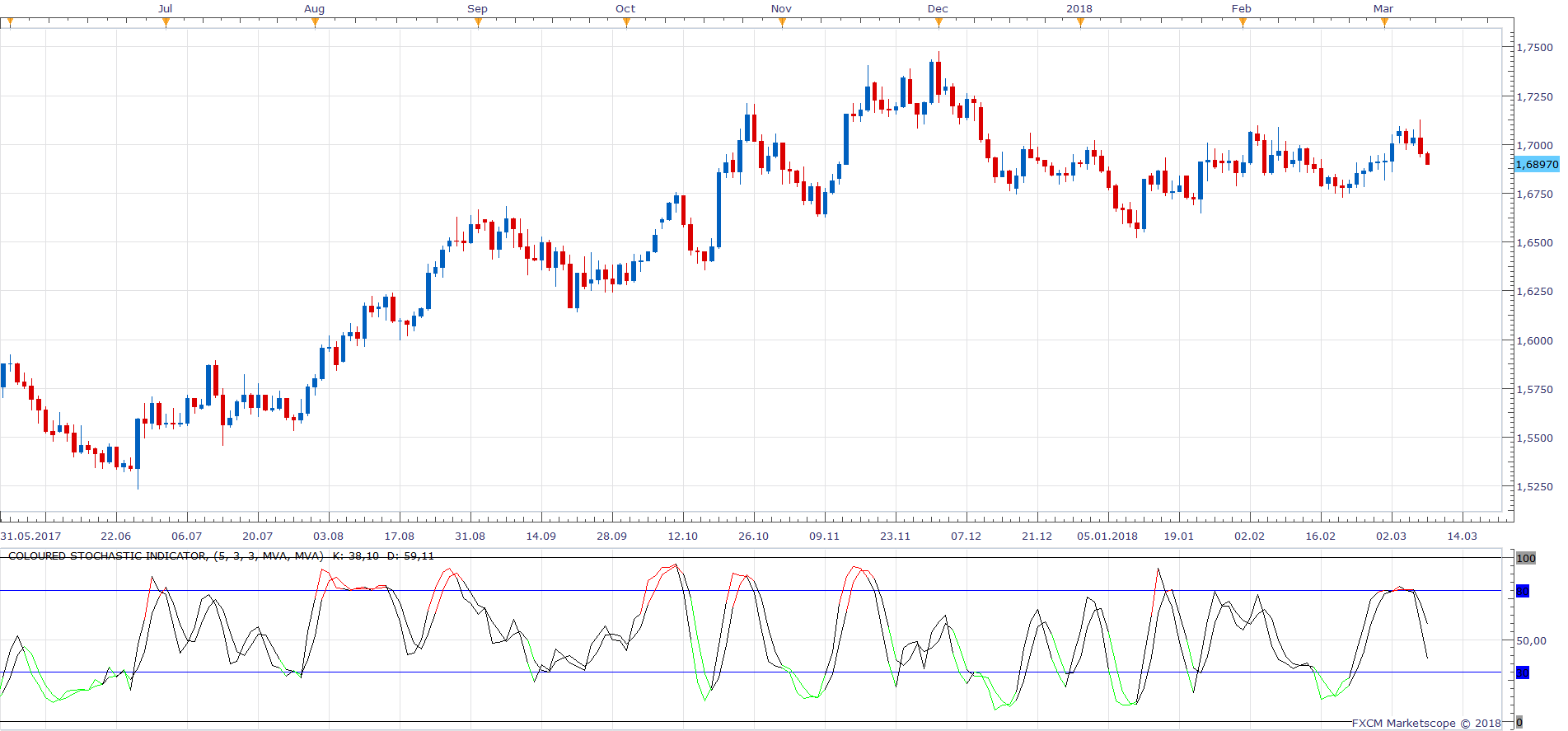The height and width of the screenshot is (731, 1568).
Task: Click the 23.11 date axis label
Action: click(896, 536)
